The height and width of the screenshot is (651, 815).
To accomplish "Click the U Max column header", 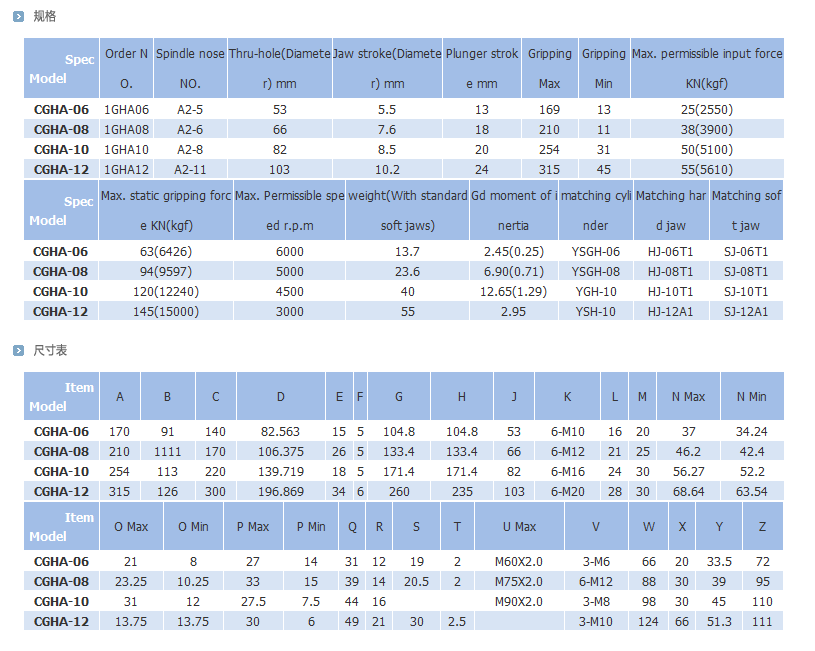I will click(519, 526).
